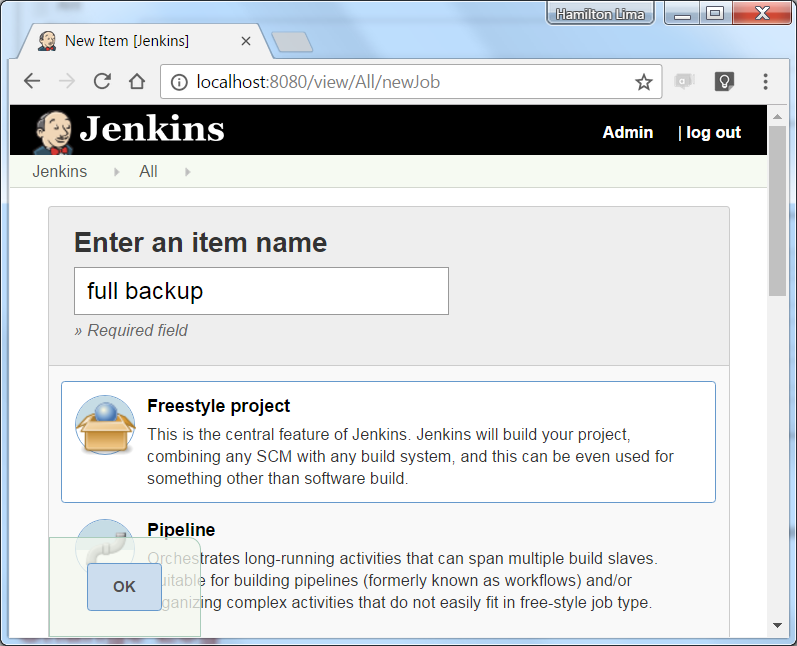797x646 pixels.
Task: Click the Jenkins butler logo
Action: 53,132
